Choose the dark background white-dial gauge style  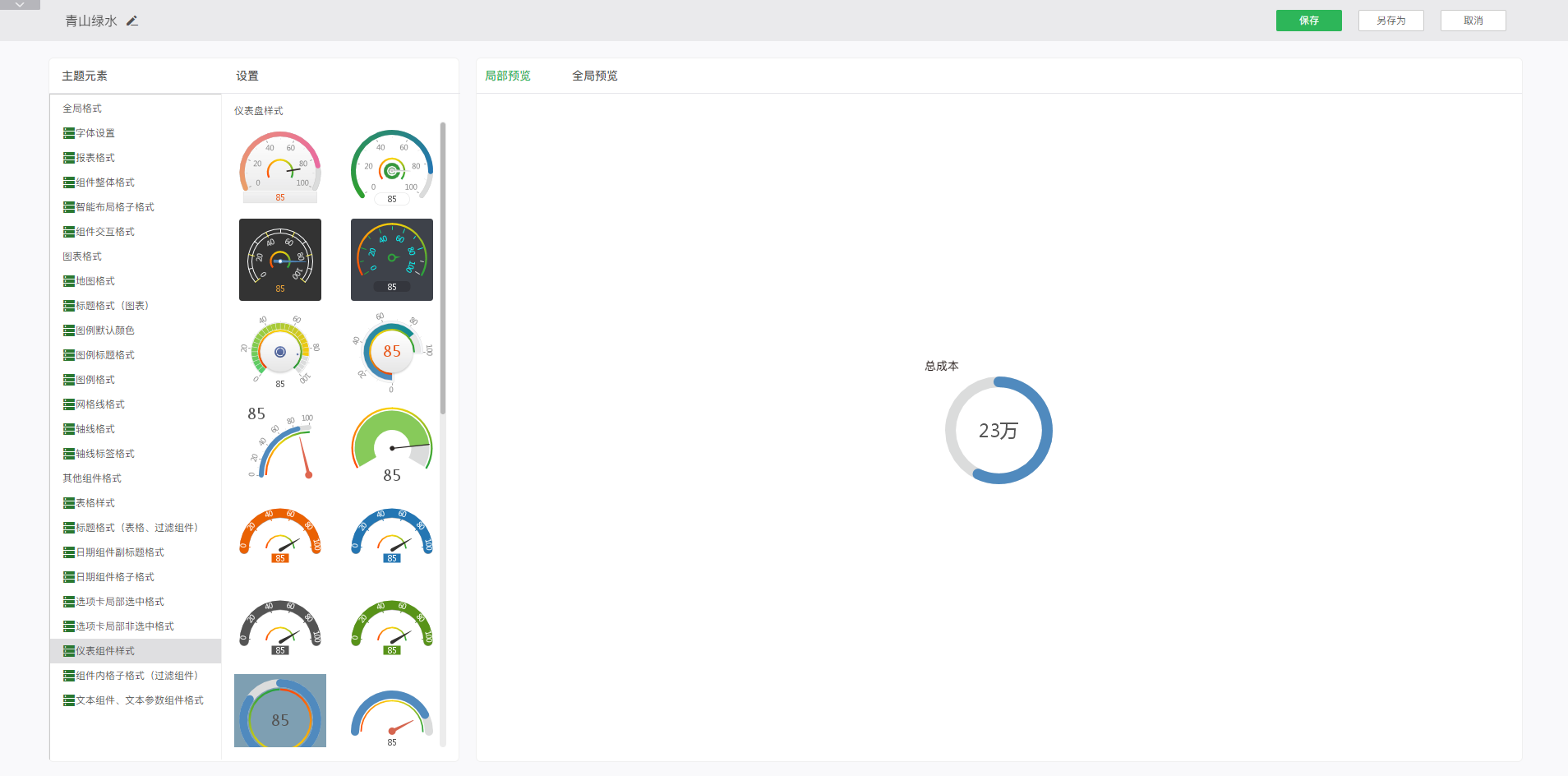pyautogui.click(x=280, y=260)
